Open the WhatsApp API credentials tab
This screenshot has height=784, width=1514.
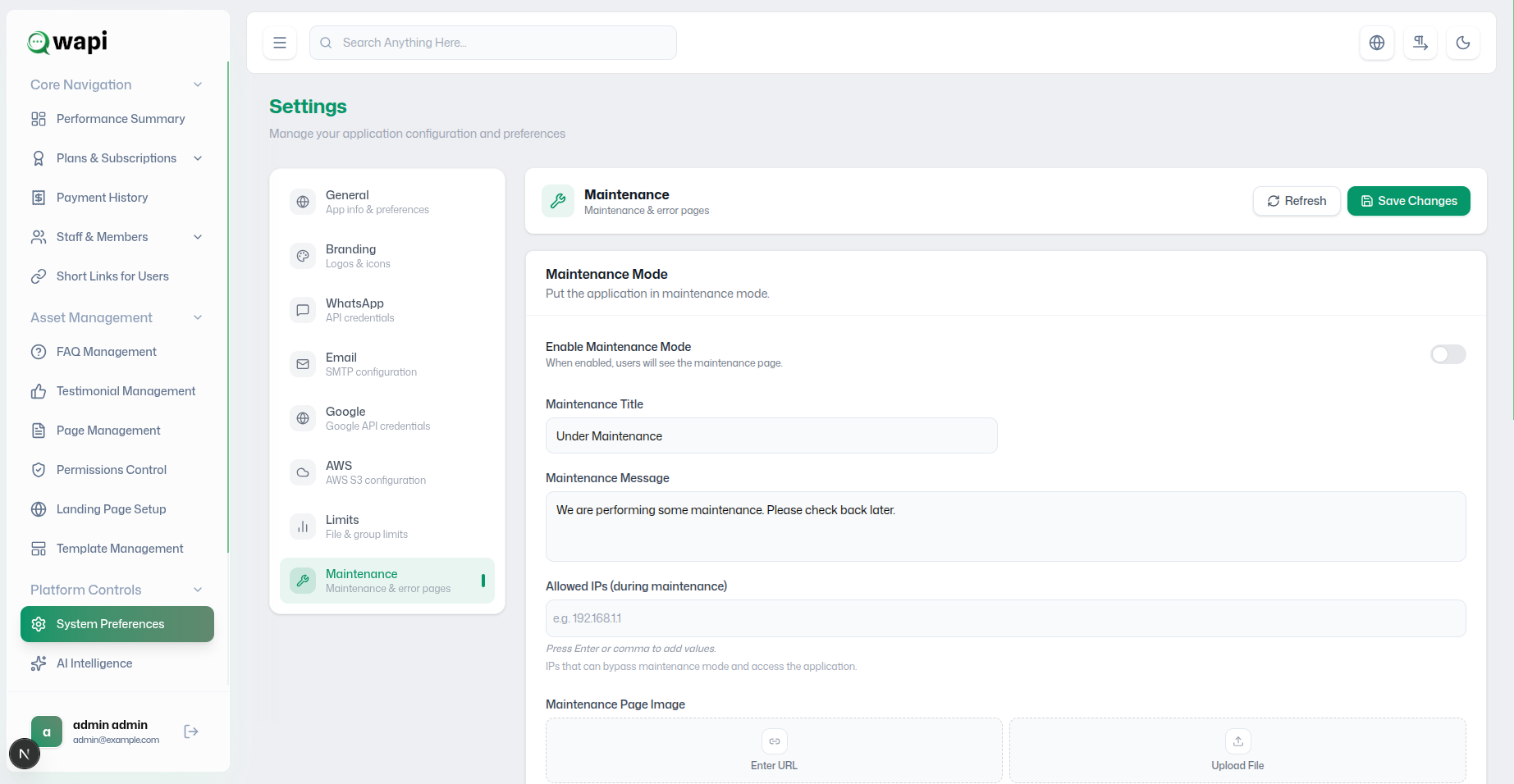(387, 310)
